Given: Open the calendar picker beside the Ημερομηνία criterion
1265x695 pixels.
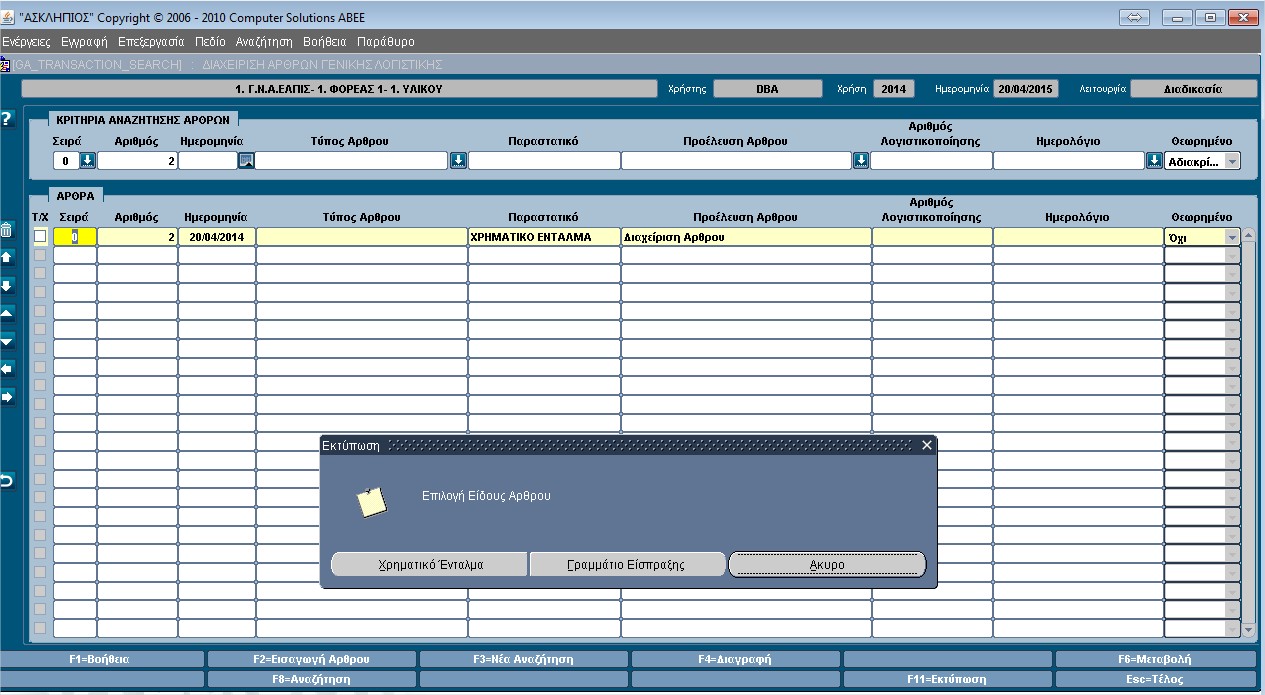Looking at the screenshot, I should tap(246, 160).
